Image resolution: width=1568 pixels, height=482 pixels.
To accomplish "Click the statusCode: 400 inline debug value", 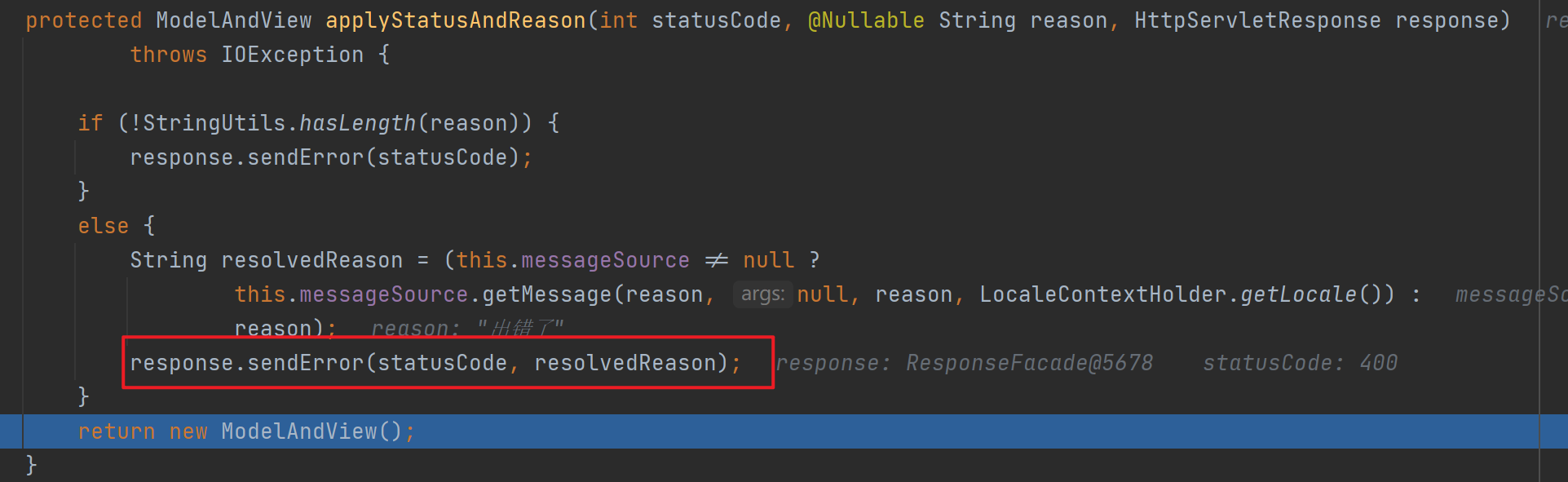I will (x=1300, y=363).
